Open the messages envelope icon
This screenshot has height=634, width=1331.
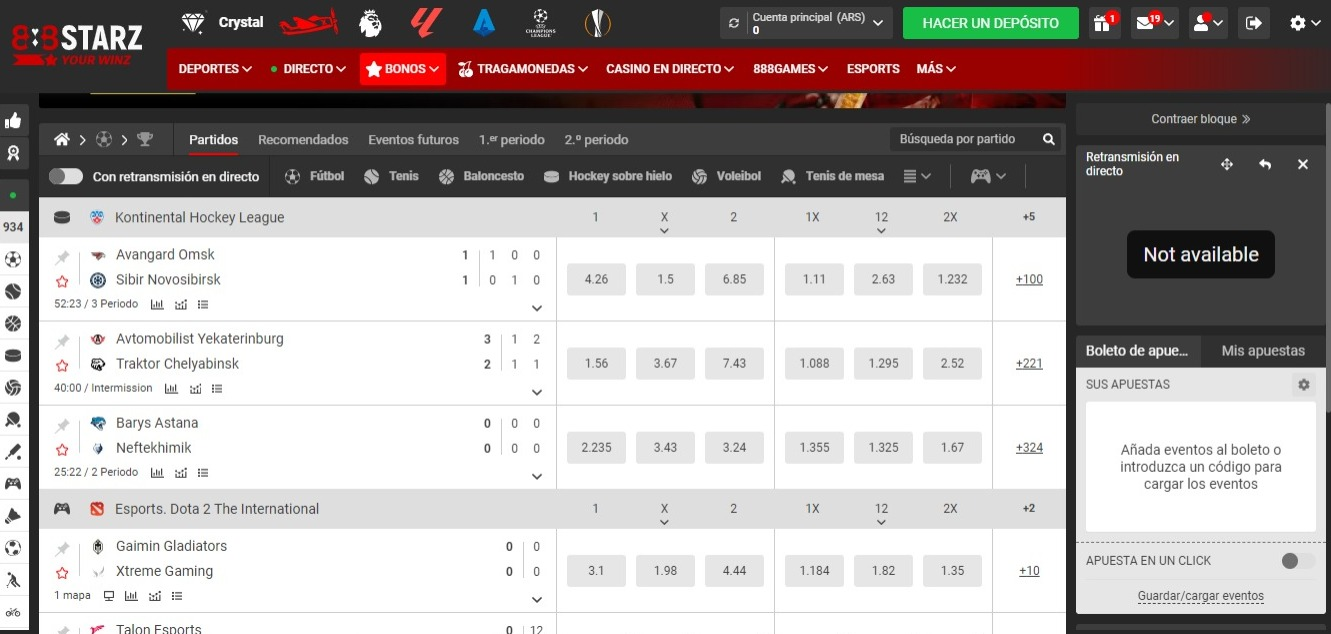1146,23
